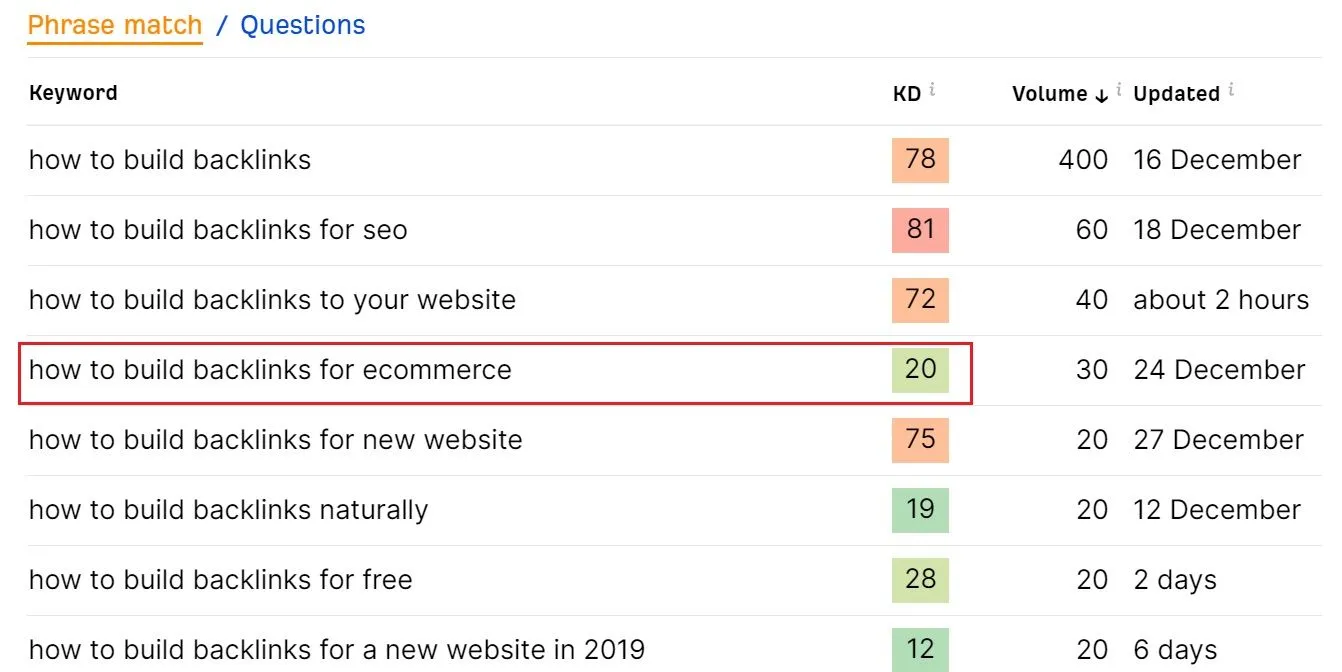This screenshot has width=1342, height=672.
Task: Switch to the Questions tab
Action: (302, 24)
